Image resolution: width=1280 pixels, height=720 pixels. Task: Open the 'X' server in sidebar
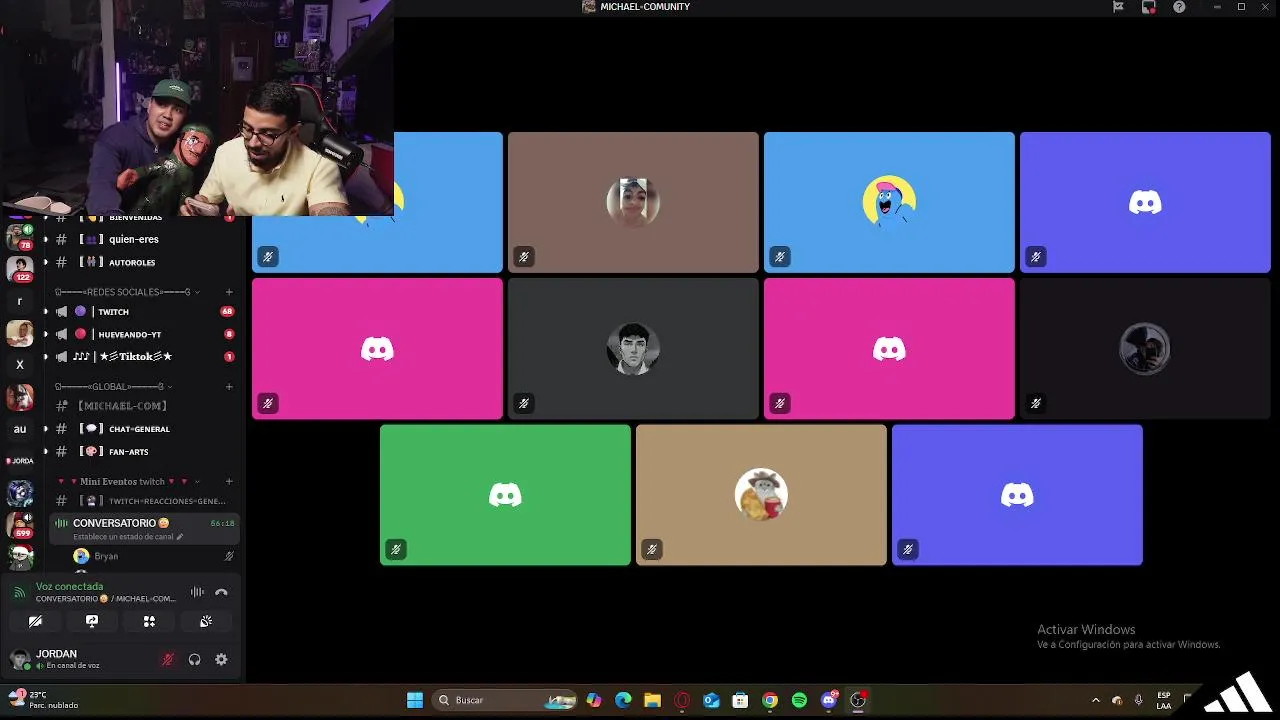click(19, 365)
